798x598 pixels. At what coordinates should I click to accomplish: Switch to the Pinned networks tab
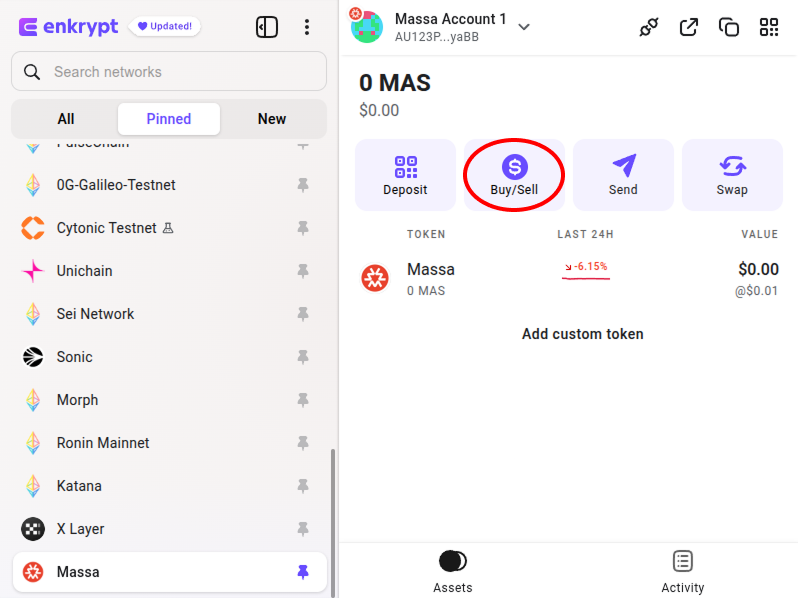[169, 119]
